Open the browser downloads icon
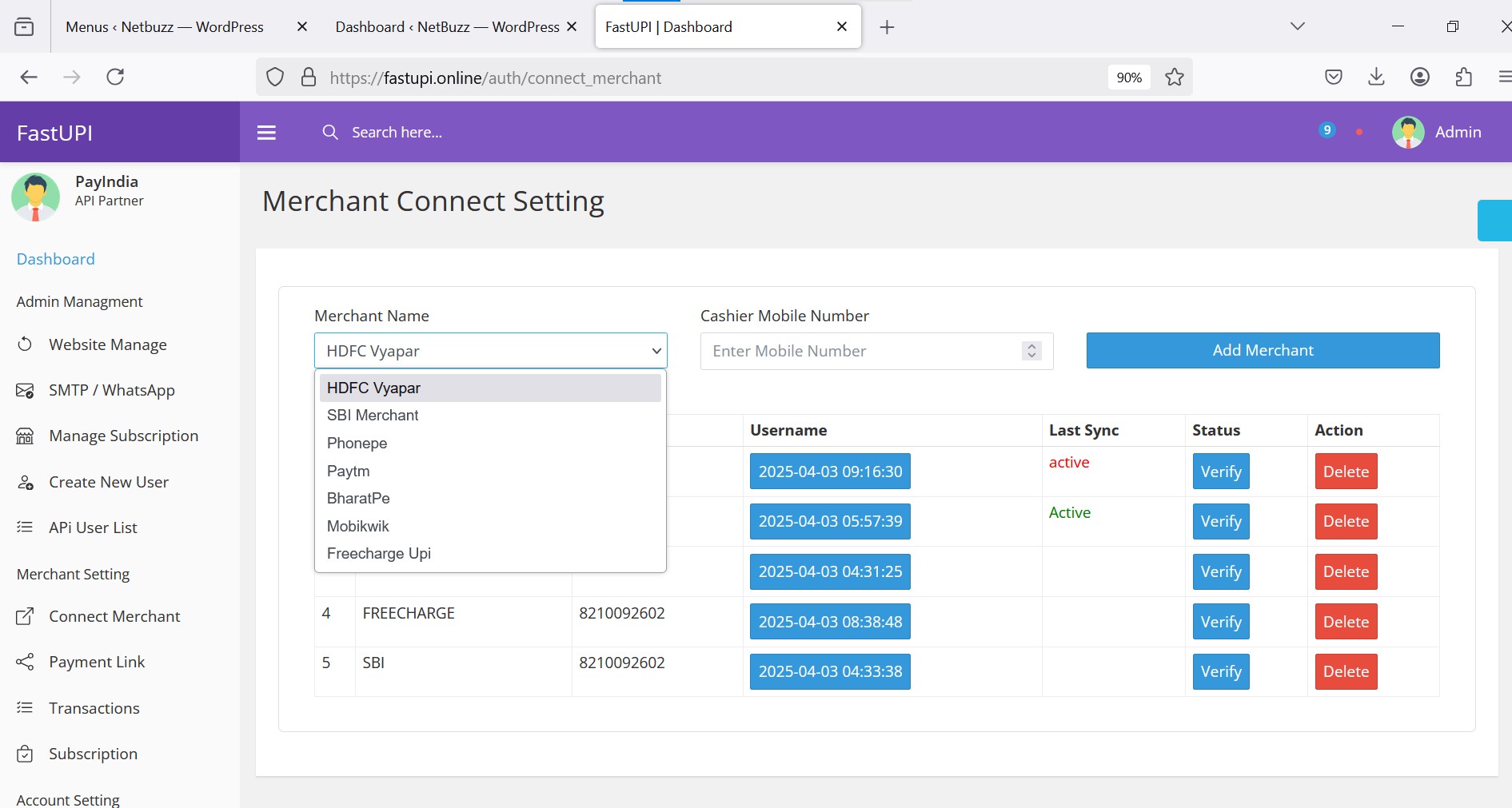This screenshot has height=808, width=1512. point(1376,78)
